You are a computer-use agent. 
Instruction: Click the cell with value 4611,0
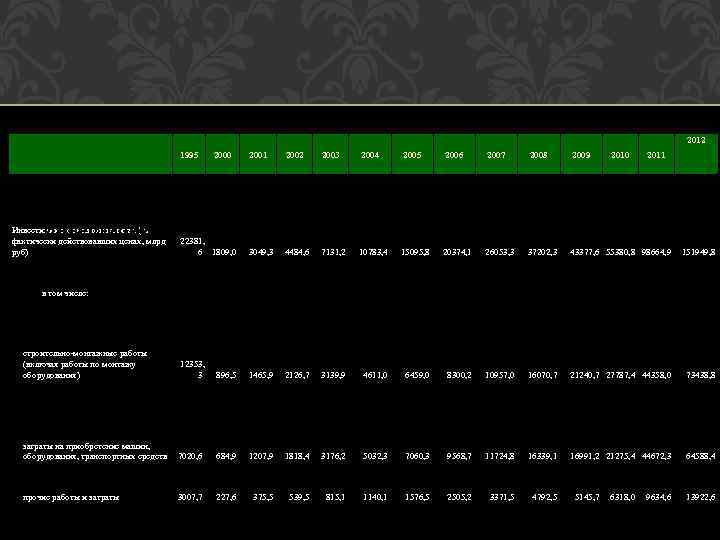(375, 375)
